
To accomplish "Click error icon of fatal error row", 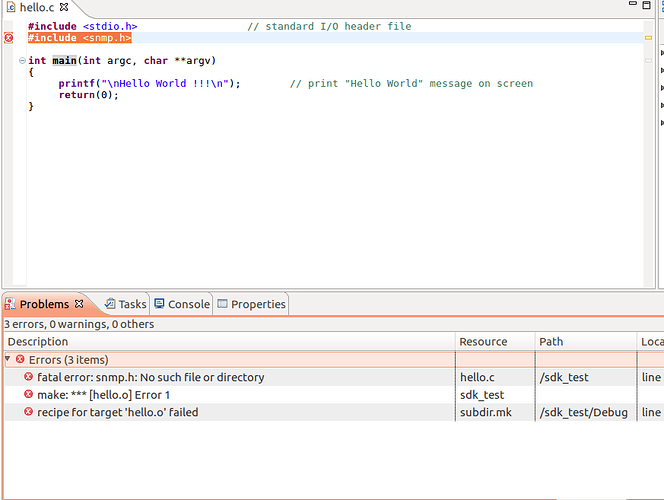I will [28, 376].
